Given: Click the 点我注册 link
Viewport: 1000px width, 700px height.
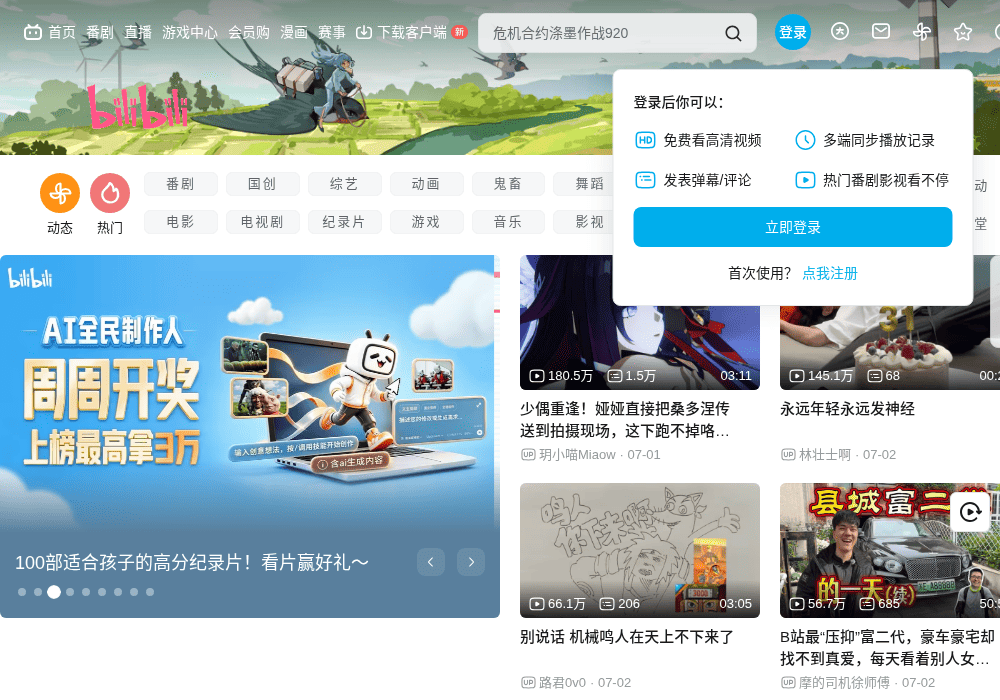Looking at the screenshot, I should point(830,273).
